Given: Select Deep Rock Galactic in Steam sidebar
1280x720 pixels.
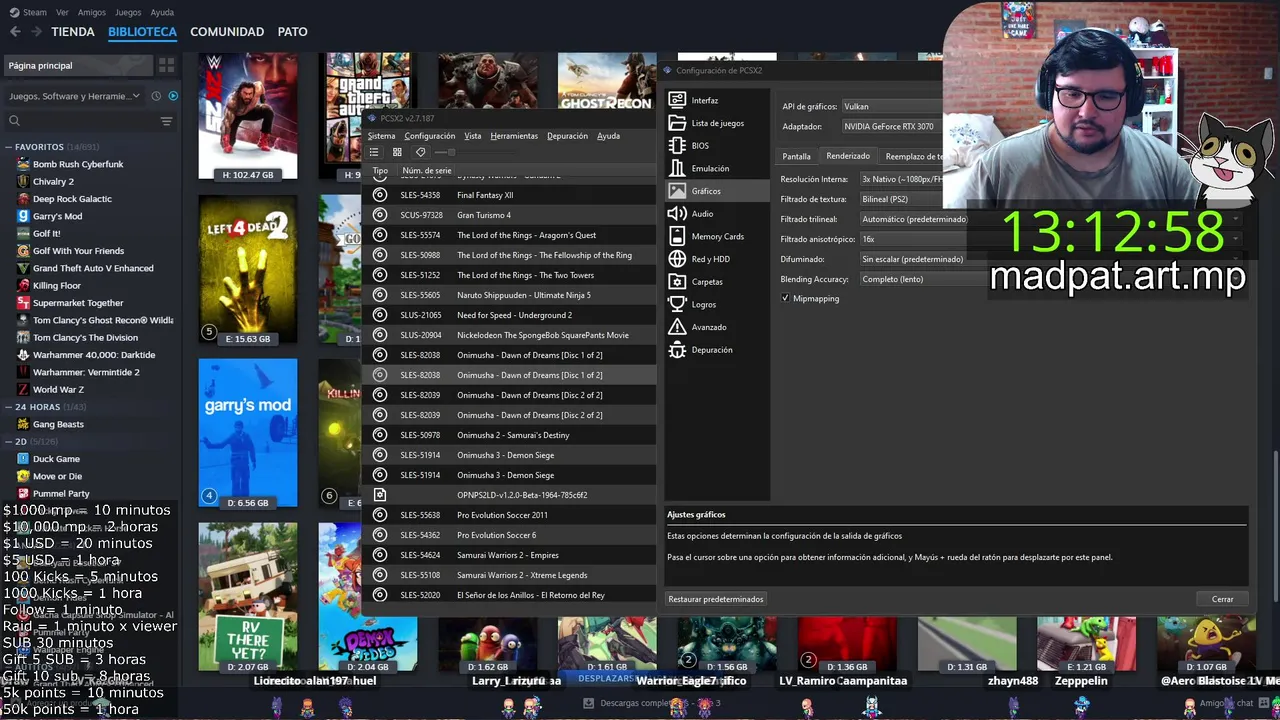Looking at the screenshot, I should point(72,199).
